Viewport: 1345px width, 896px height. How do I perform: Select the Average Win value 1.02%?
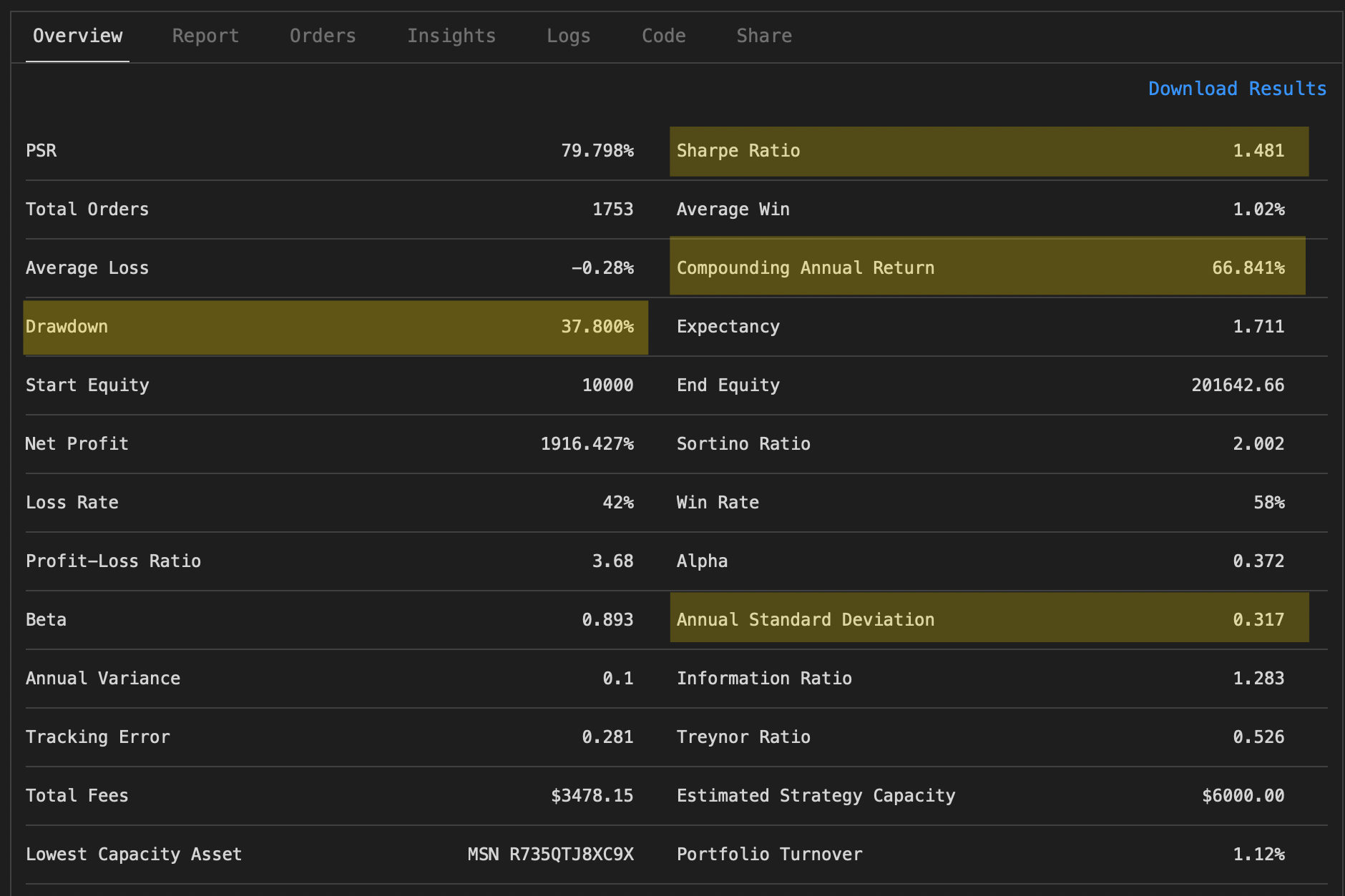pyautogui.click(x=1258, y=210)
